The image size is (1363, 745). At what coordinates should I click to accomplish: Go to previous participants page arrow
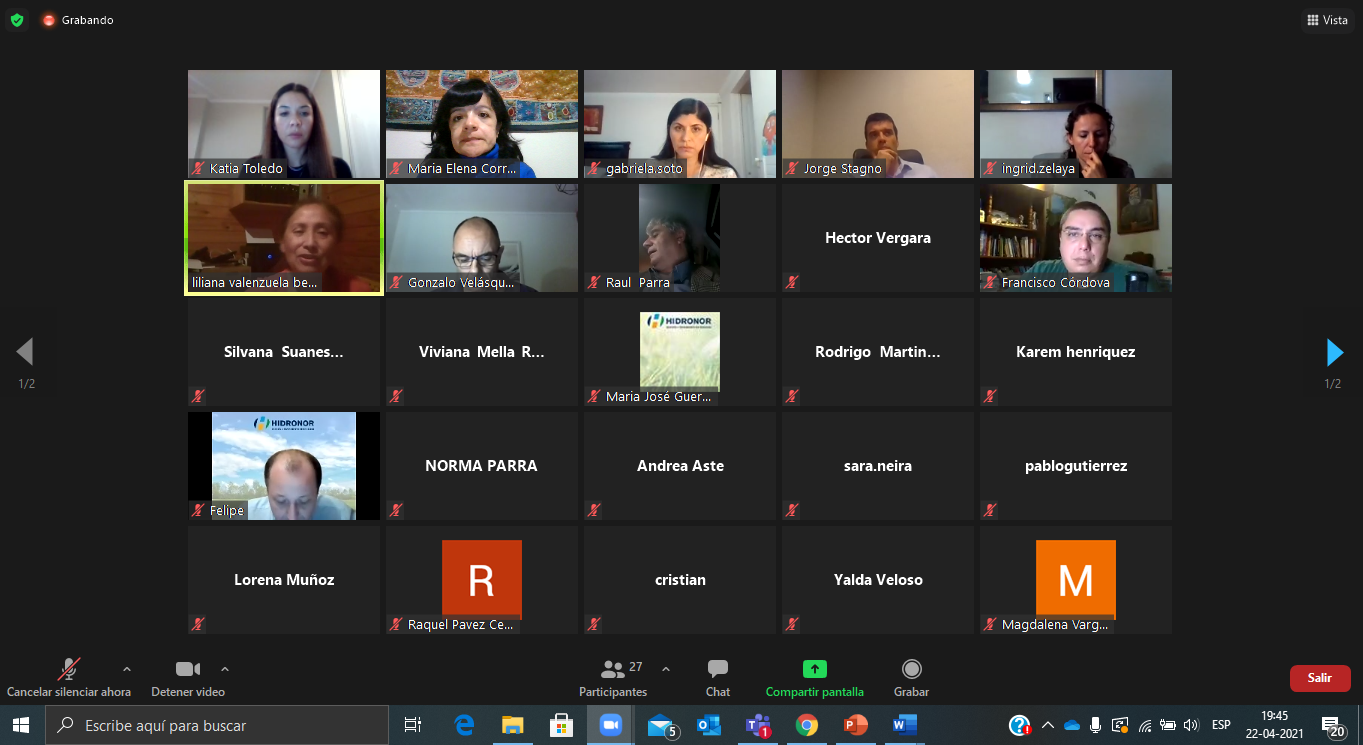click(x=26, y=352)
